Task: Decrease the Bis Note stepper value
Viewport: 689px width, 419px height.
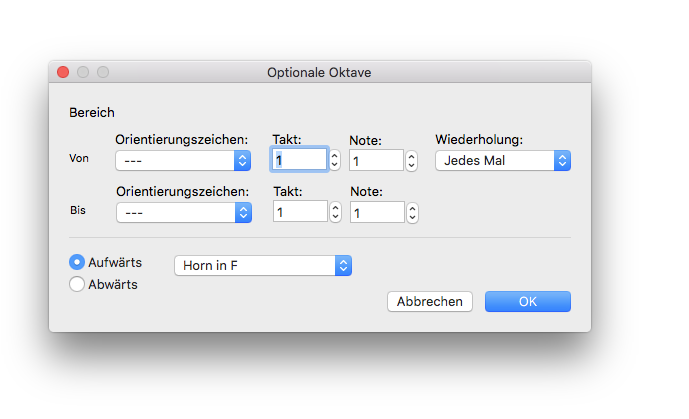Action: click(x=412, y=218)
